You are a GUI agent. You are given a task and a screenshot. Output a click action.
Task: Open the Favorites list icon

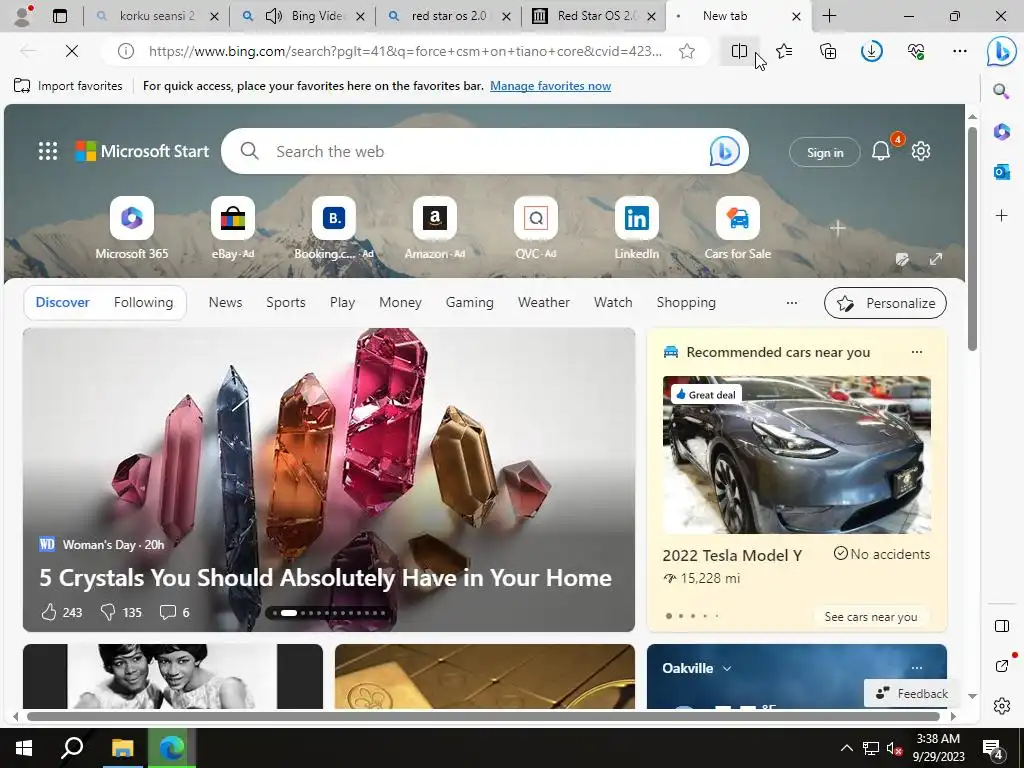click(784, 51)
